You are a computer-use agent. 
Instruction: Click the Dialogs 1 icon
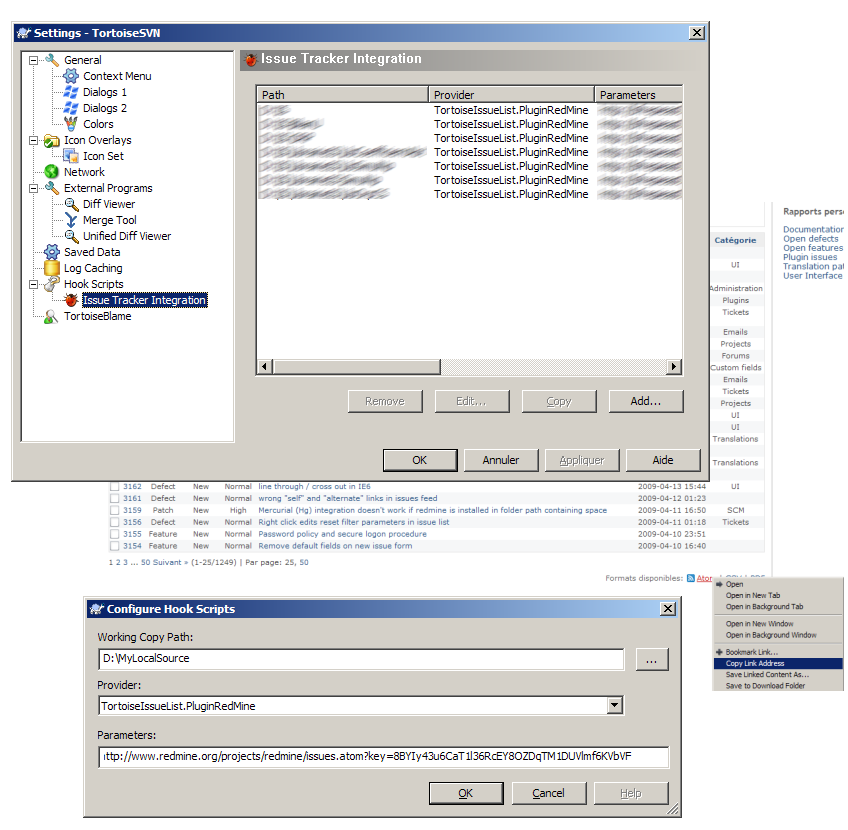tap(71, 92)
